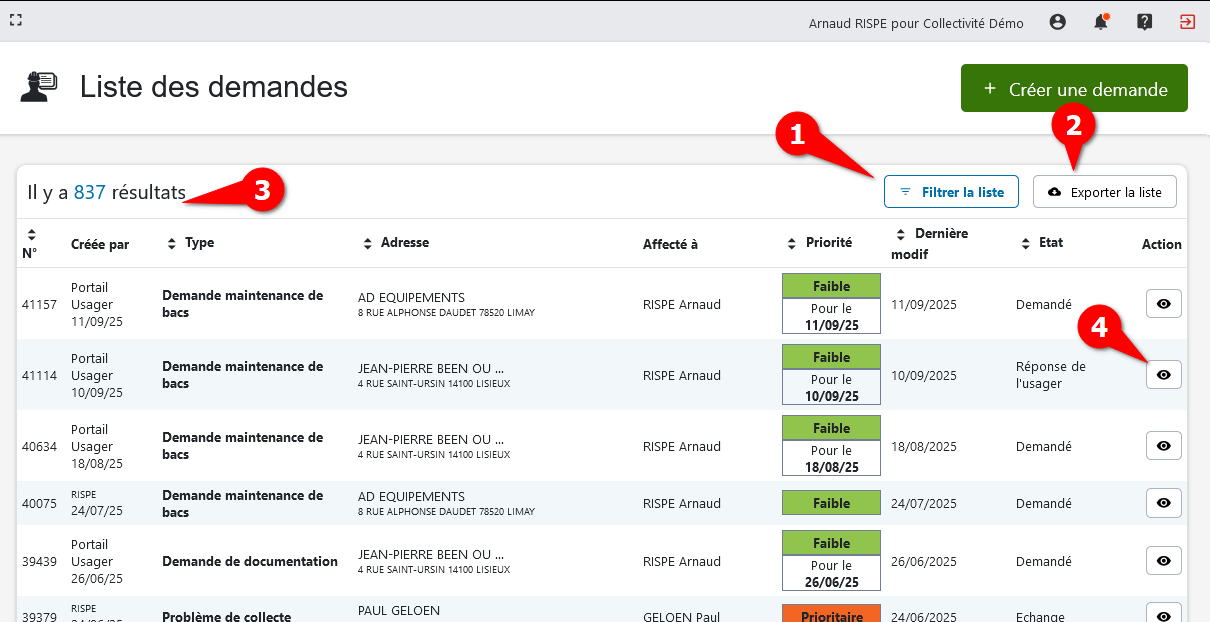
Task: Sort by Priorité column header
Action: tap(820, 243)
